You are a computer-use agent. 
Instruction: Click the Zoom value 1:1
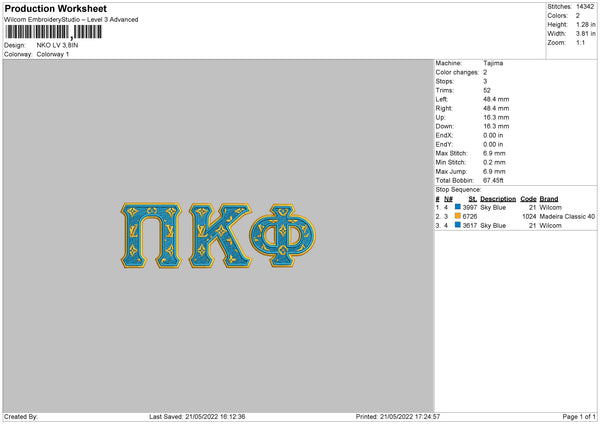click(x=580, y=42)
